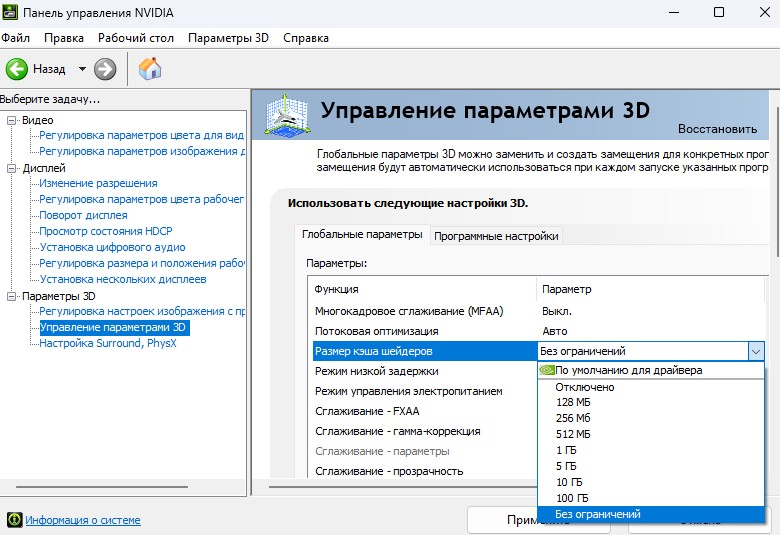Select Многокадровое сглаживание (MFAA) row

click(x=538, y=311)
